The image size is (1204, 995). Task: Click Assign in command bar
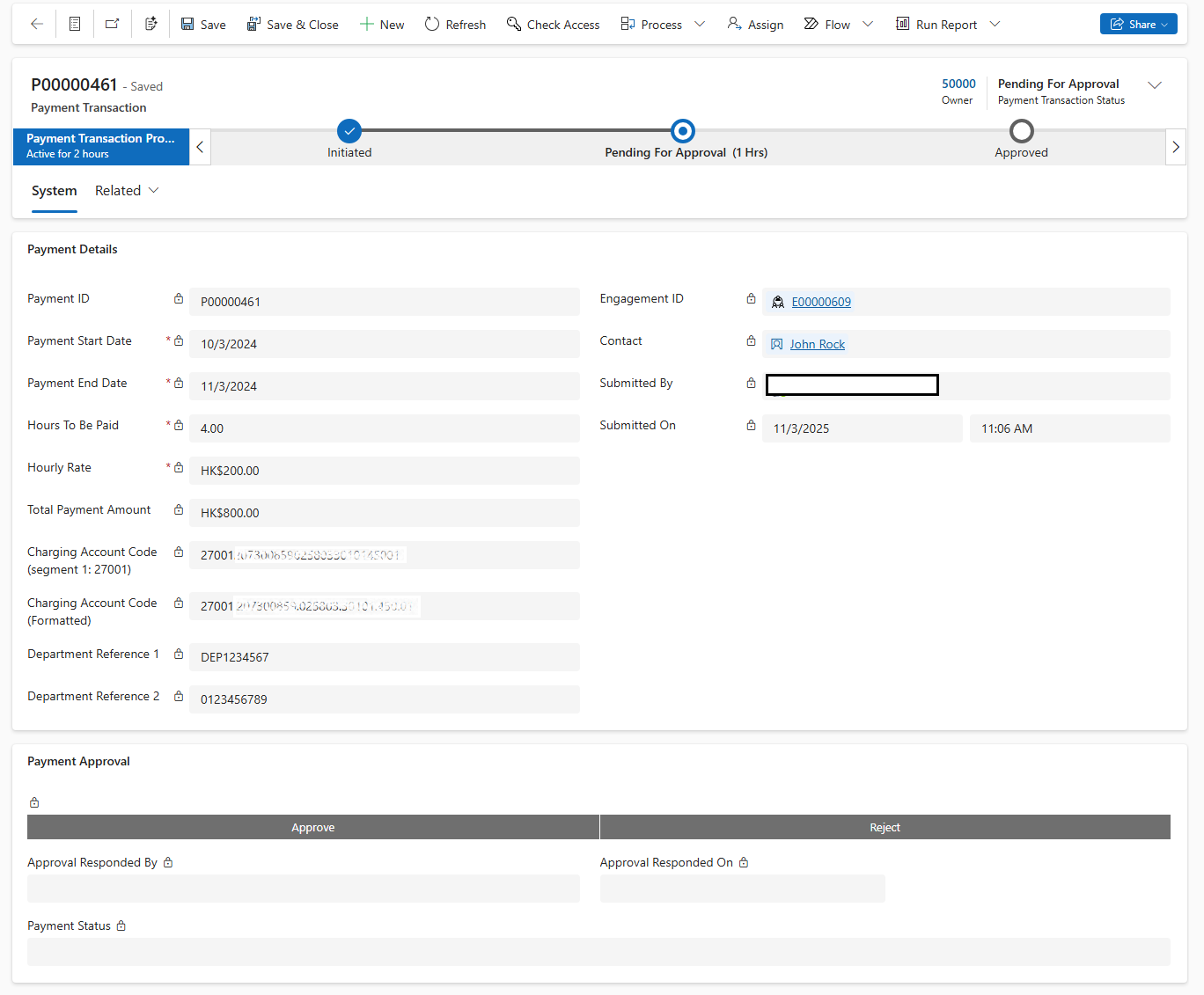[x=755, y=25]
